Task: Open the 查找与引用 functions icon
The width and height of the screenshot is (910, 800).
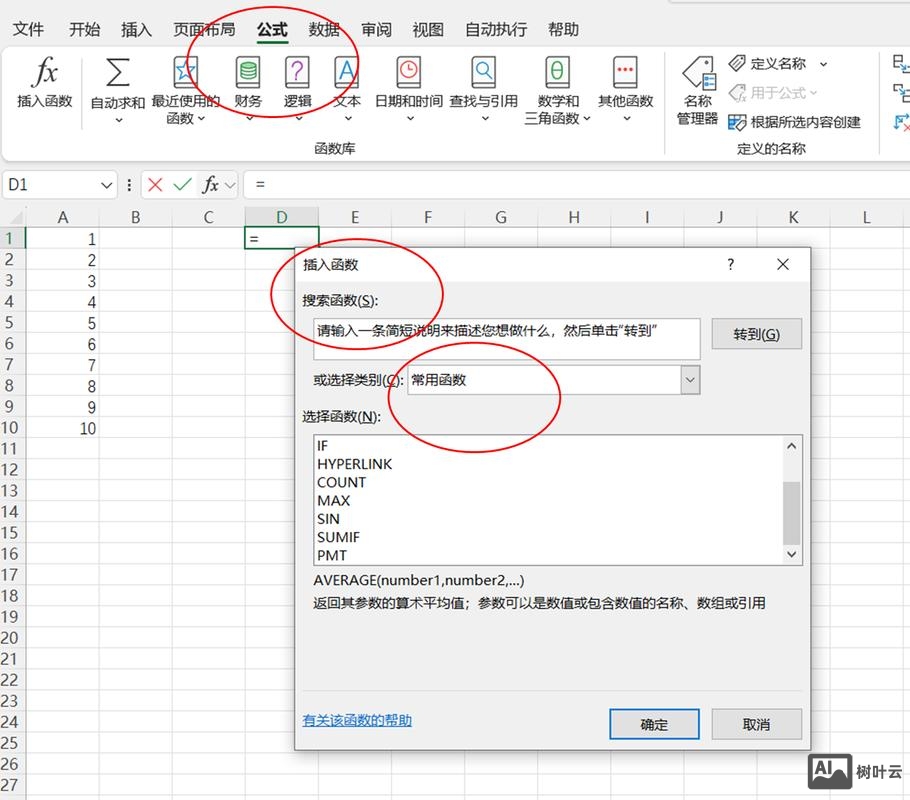Action: tap(483, 74)
